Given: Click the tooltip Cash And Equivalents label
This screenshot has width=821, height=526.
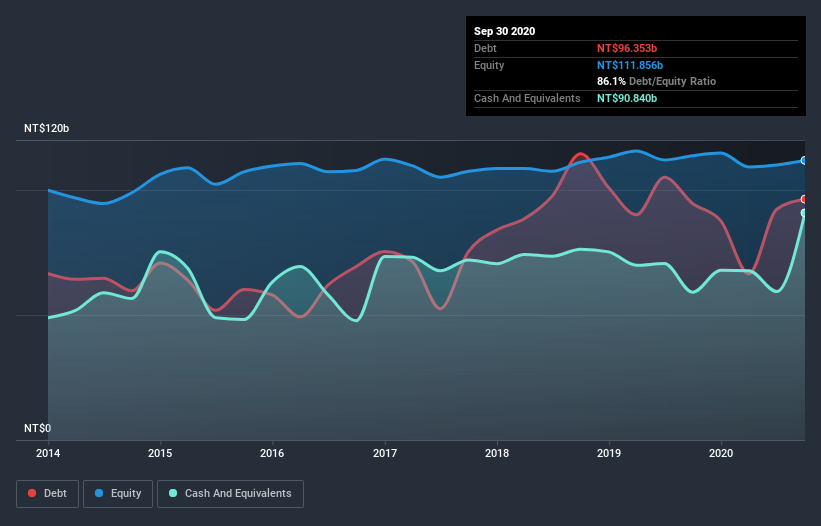Looking at the screenshot, I should 527,98.
